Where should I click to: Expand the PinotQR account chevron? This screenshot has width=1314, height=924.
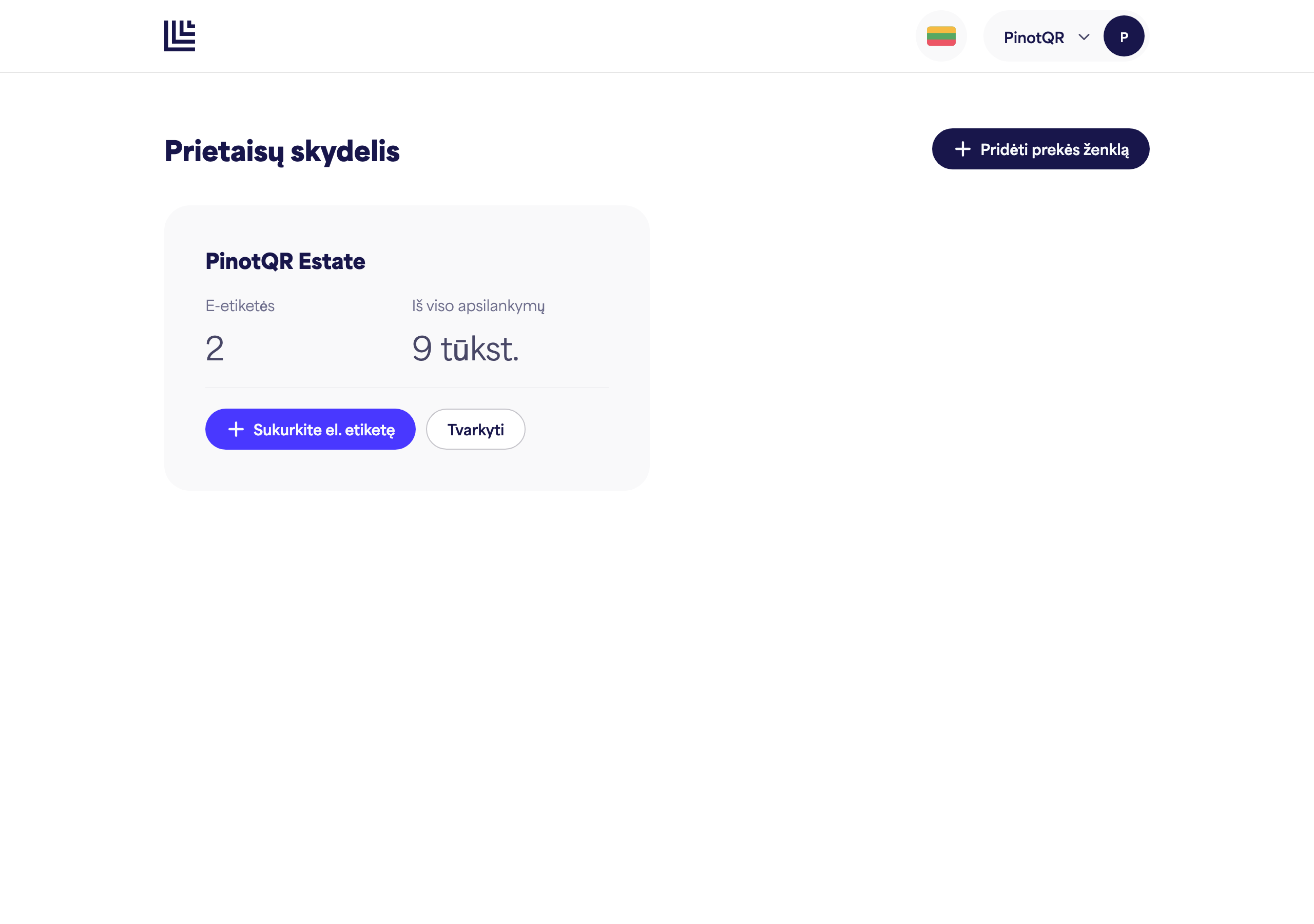(1084, 37)
